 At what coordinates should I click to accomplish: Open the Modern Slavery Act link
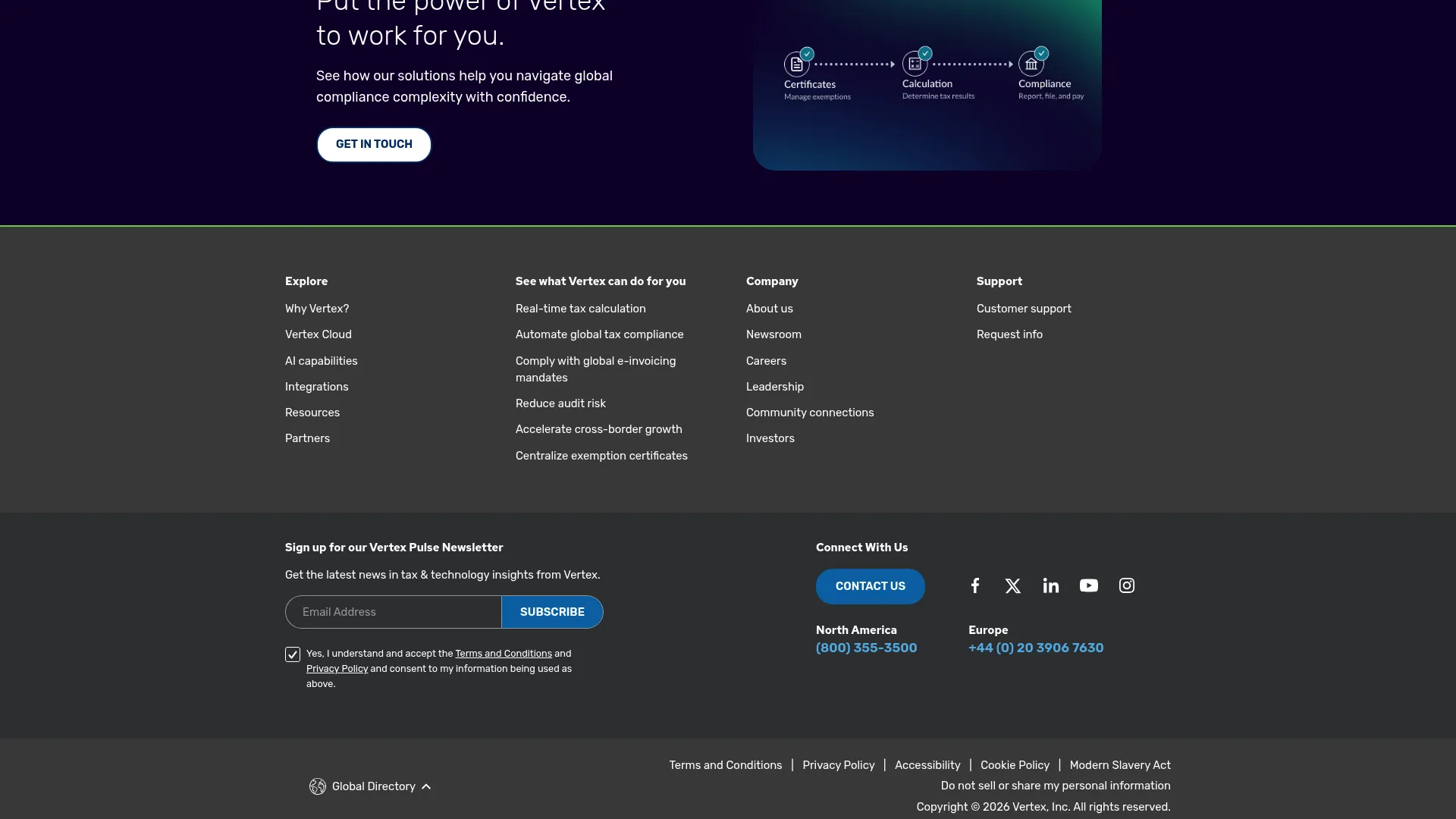(1120, 765)
